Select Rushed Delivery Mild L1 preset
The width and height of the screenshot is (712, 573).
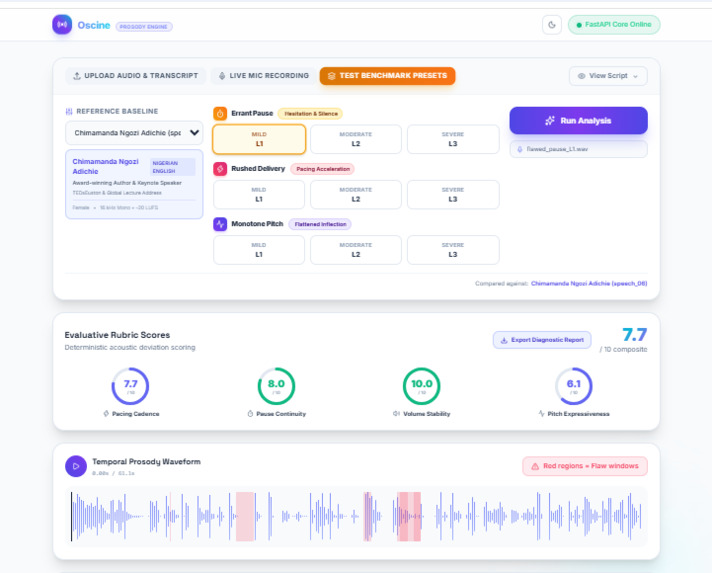point(259,195)
